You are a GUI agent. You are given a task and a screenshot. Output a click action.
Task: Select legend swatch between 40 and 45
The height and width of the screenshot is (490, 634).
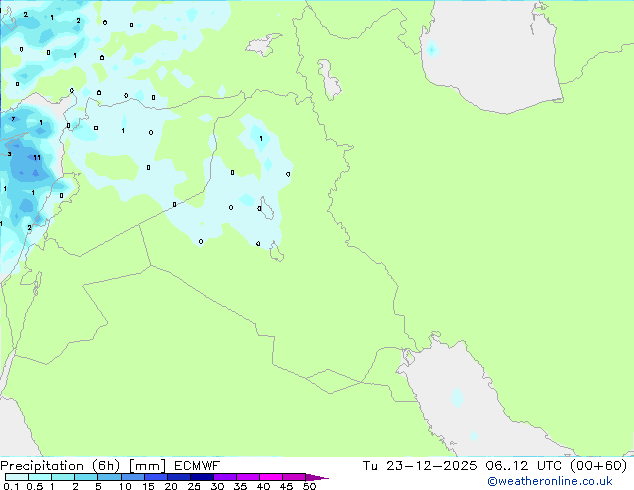point(271,477)
